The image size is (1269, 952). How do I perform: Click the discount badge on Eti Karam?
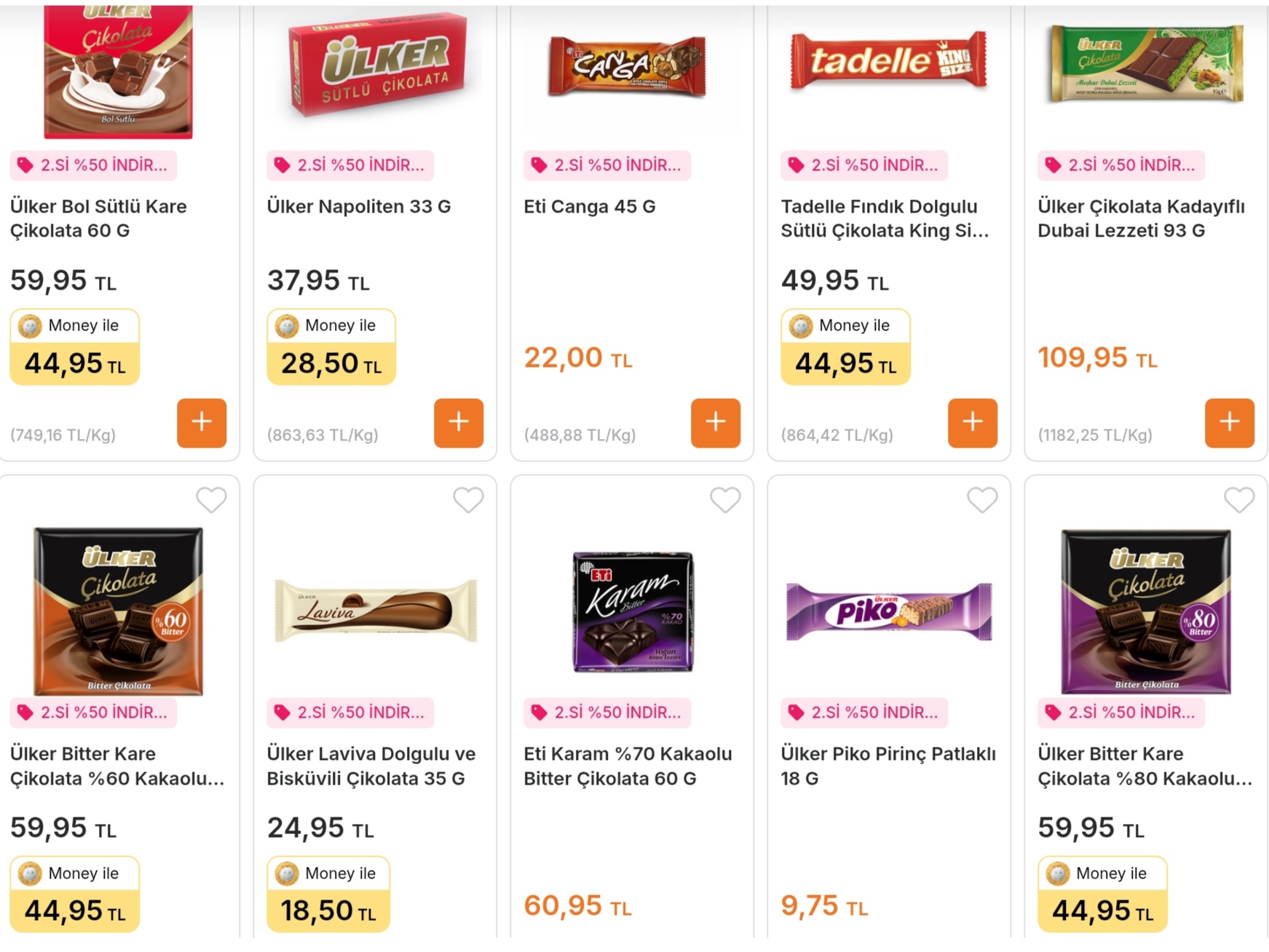(x=607, y=713)
